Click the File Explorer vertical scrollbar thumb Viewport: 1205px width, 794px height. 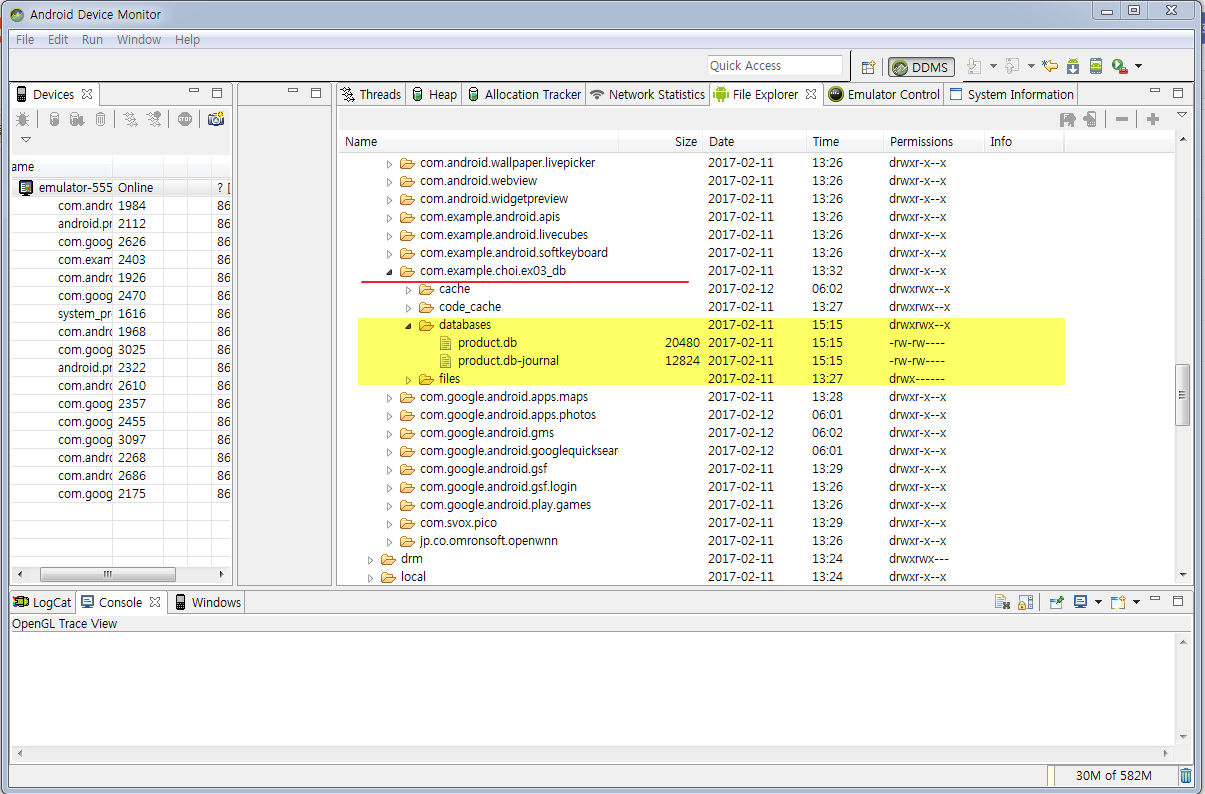point(1182,394)
